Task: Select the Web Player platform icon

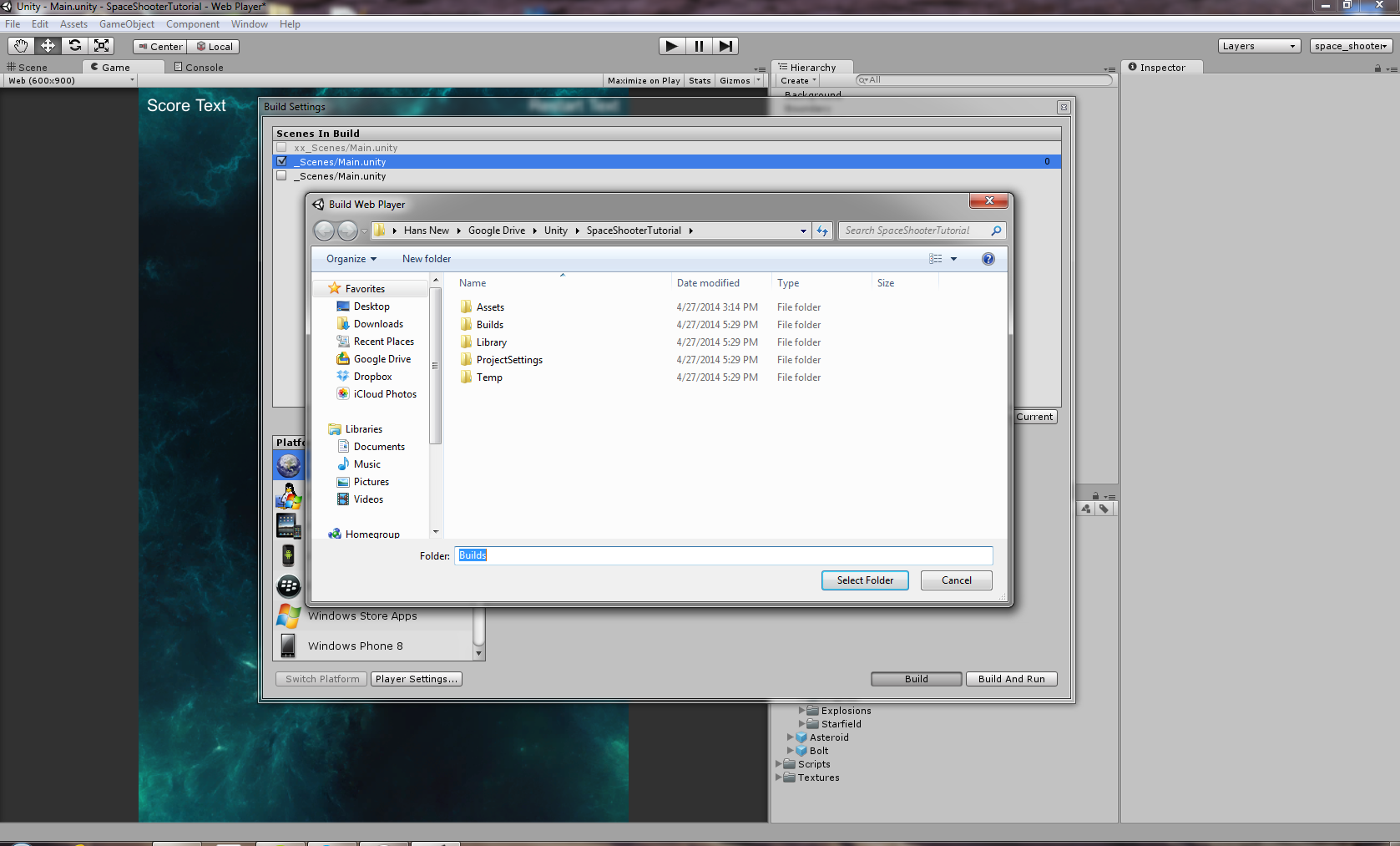Action: pos(289,465)
